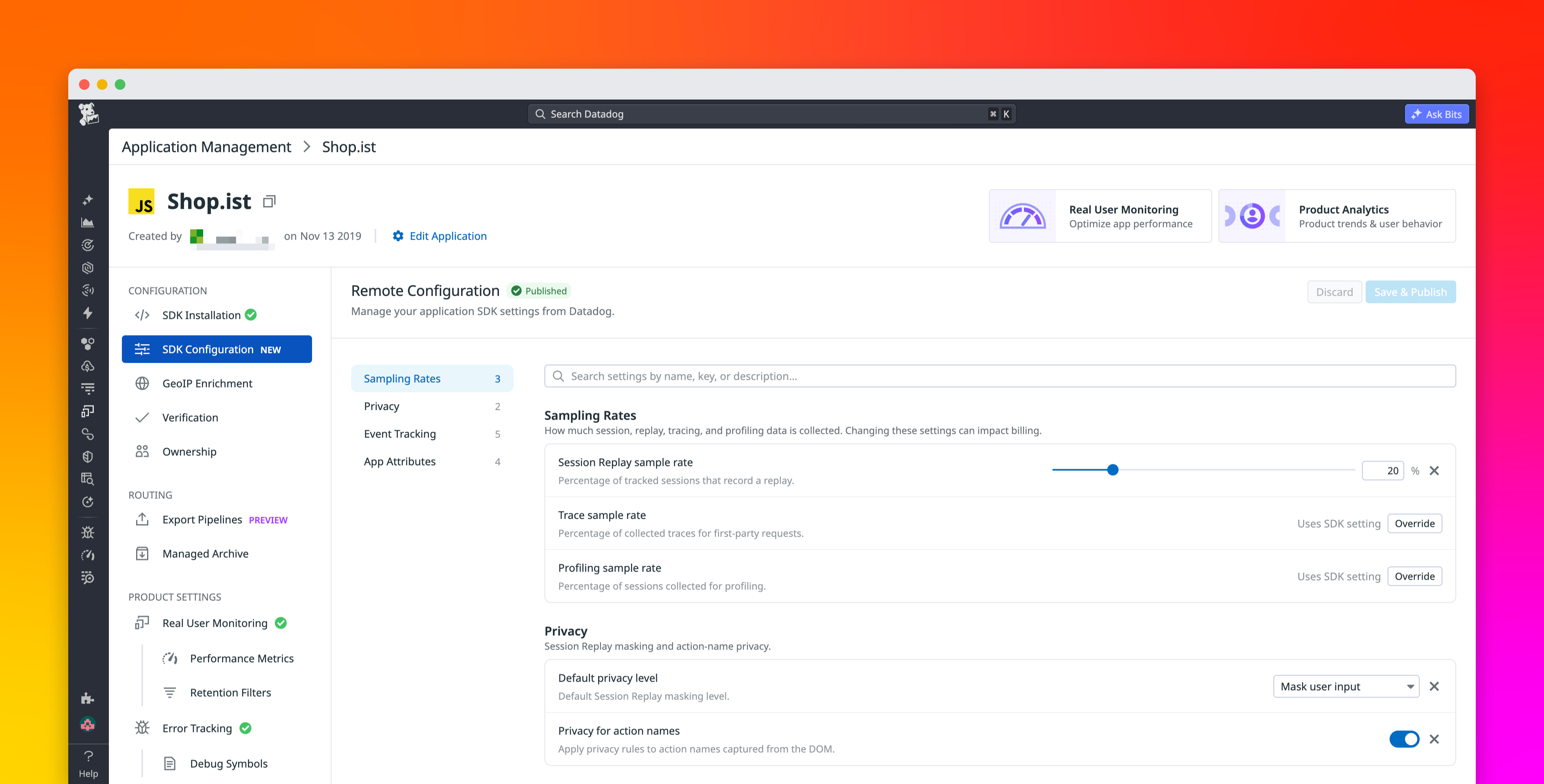Open Retention Filters sub-item

coord(231,693)
